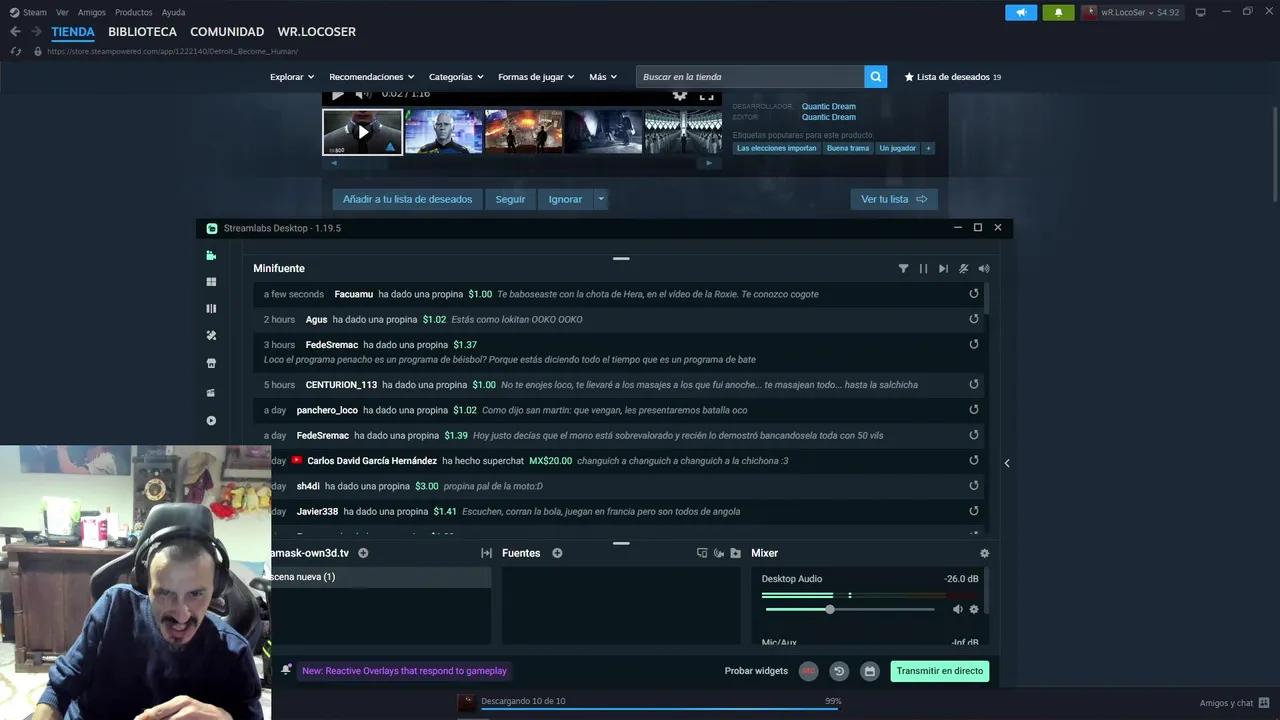Screen dimensions: 1280x720
Task: Open the Streamlabs app store icon
Action: (211, 364)
